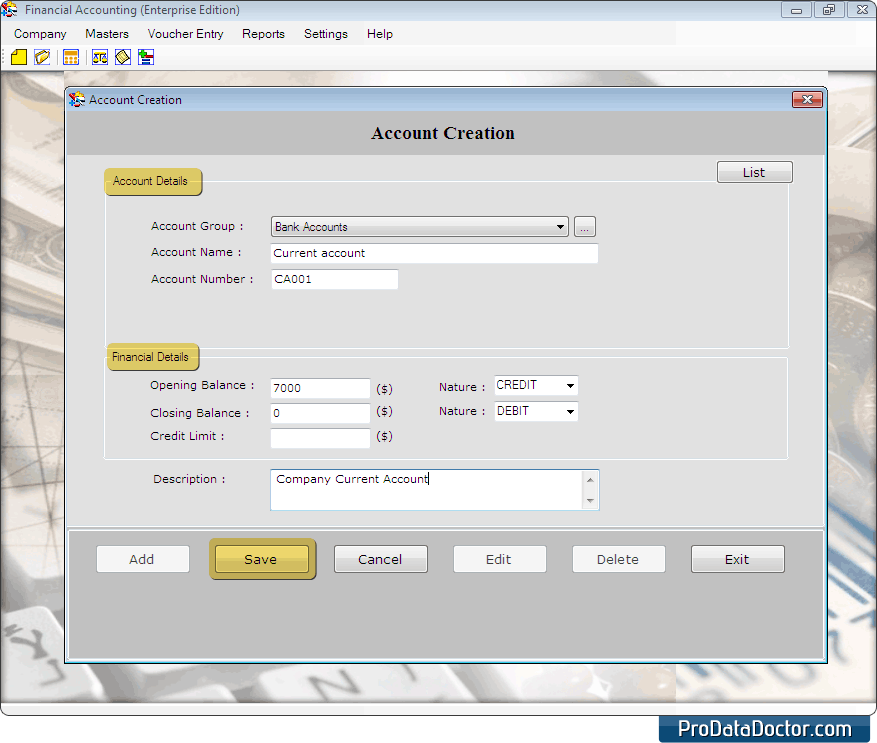The width and height of the screenshot is (877, 743).
Task: Click the balance scales icon
Action: click(100, 57)
